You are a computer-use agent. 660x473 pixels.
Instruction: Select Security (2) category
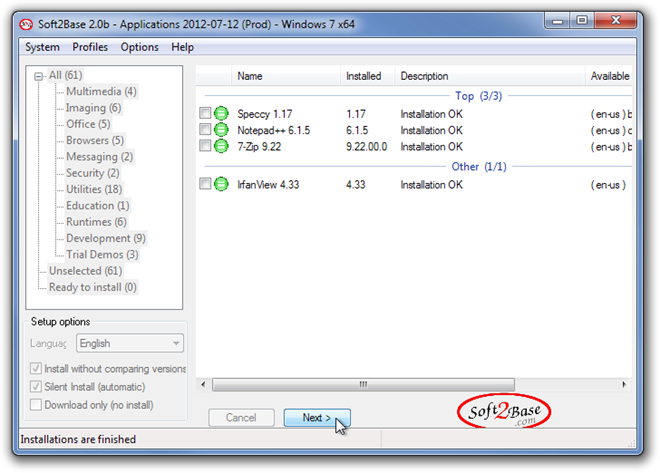93,173
